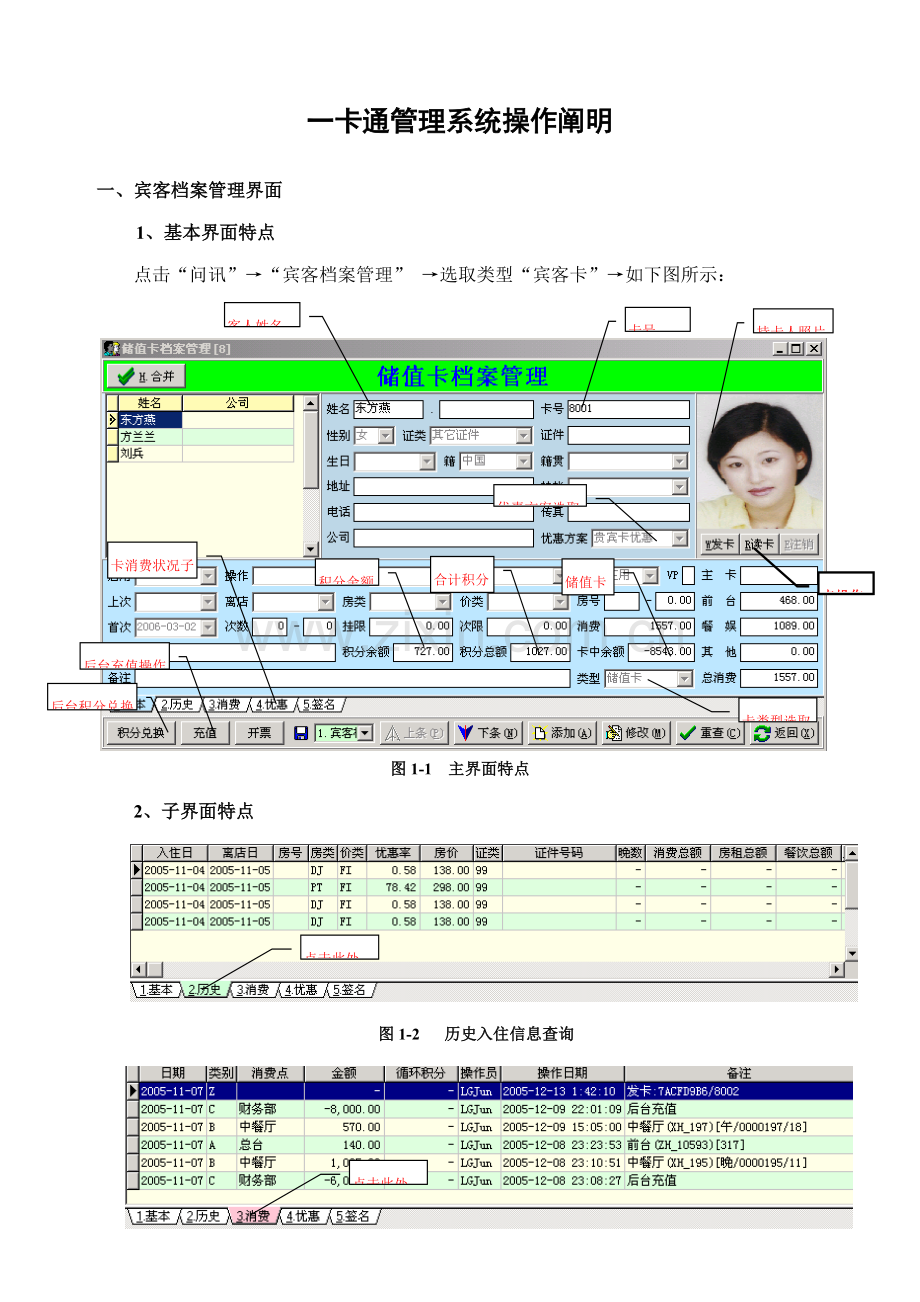This screenshot has height=1302, width=920.
Task: Select 1基本 tab in Figure 1-2 panel
Action: click(156, 990)
